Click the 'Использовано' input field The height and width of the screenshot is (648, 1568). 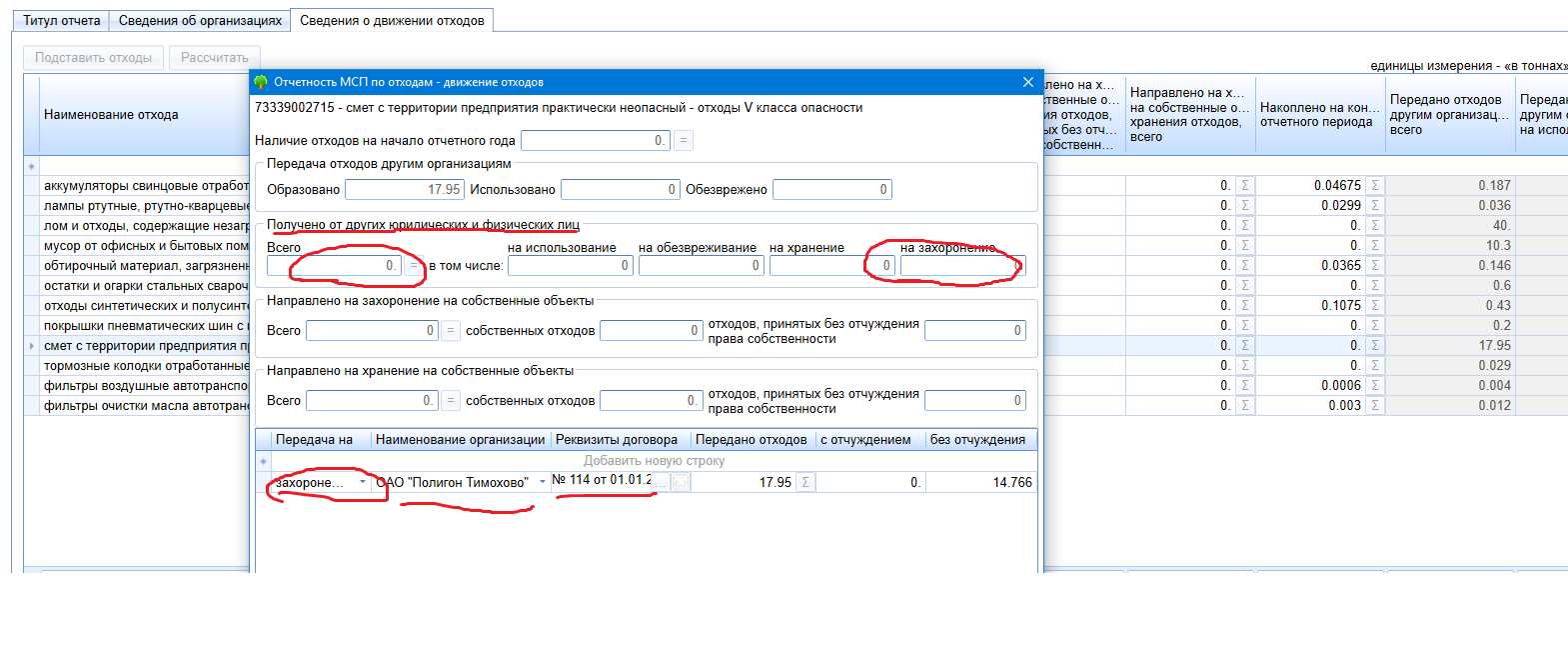coord(620,190)
